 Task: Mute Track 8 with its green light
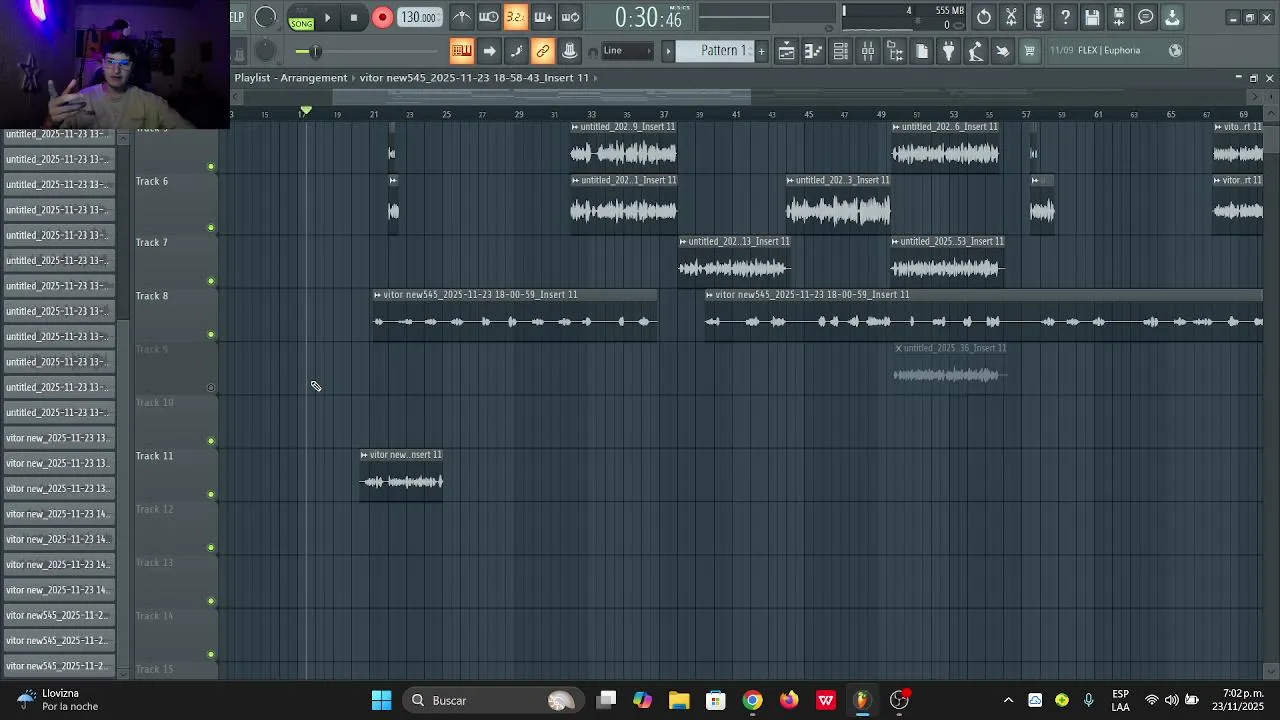211,334
